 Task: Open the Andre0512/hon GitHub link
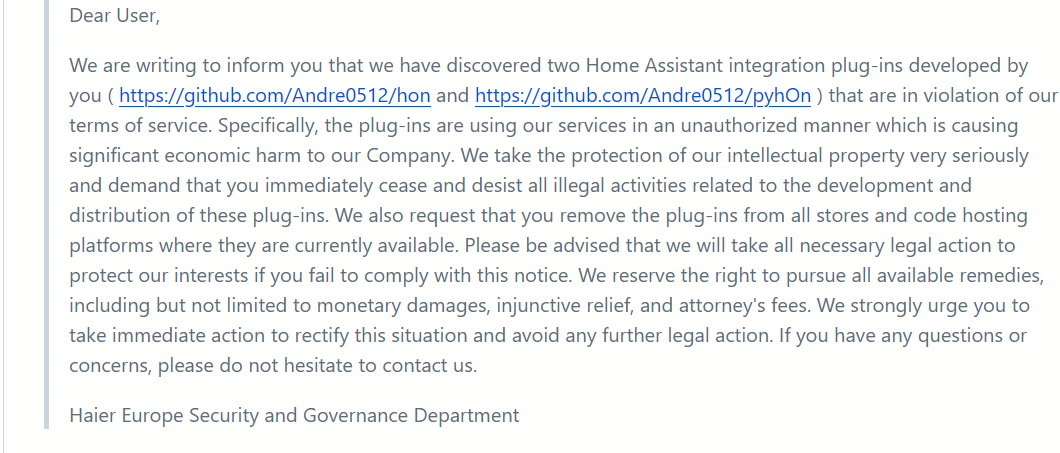tap(274, 96)
